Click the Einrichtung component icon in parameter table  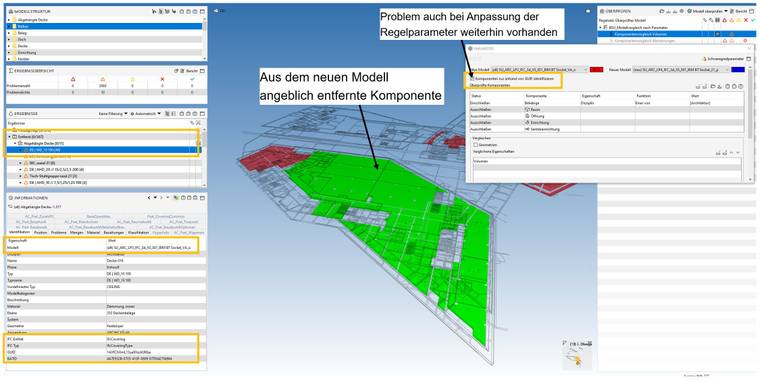[x=527, y=123]
